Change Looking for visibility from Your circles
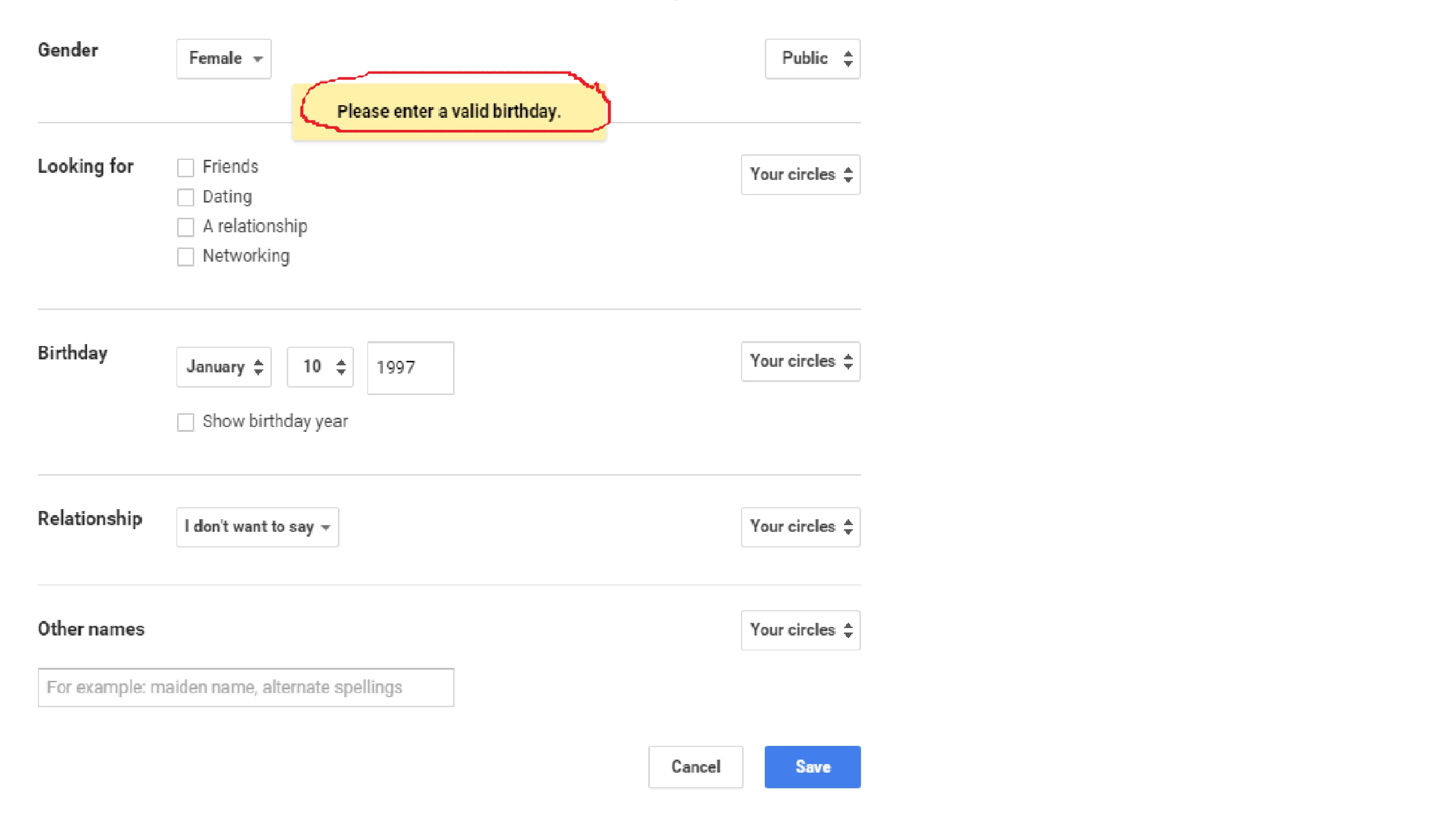The width and height of the screenshot is (1456, 828). (x=800, y=175)
